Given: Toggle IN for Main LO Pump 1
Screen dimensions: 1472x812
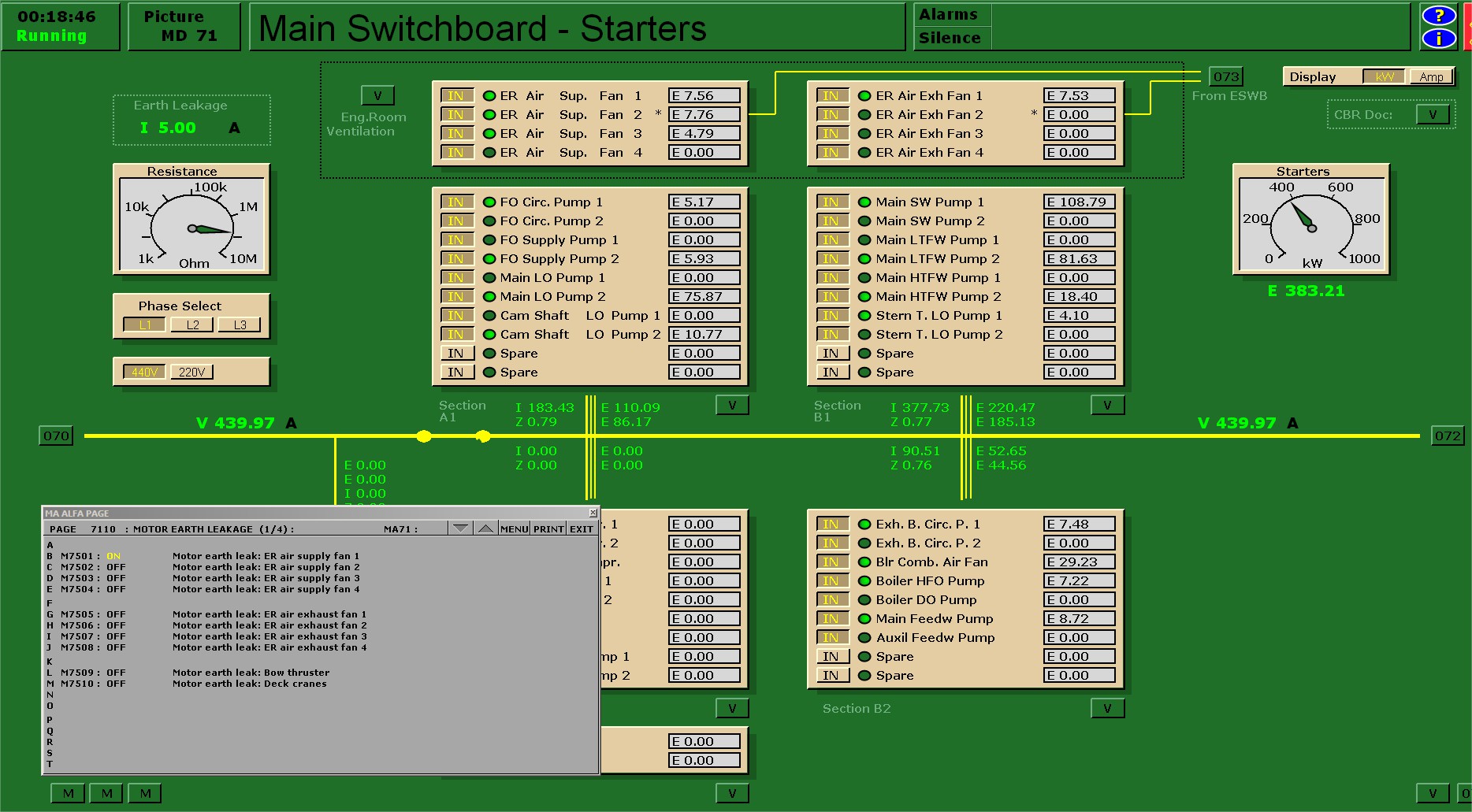Looking at the screenshot, I should click(456, 278).
